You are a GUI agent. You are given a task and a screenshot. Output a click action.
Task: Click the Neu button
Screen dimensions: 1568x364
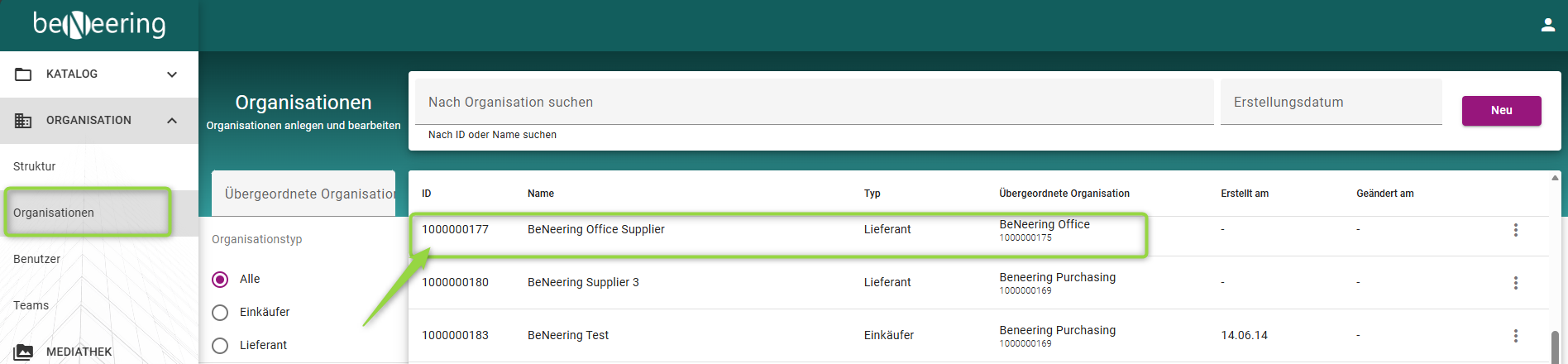pyautogui.click(x=1501, y=111)
